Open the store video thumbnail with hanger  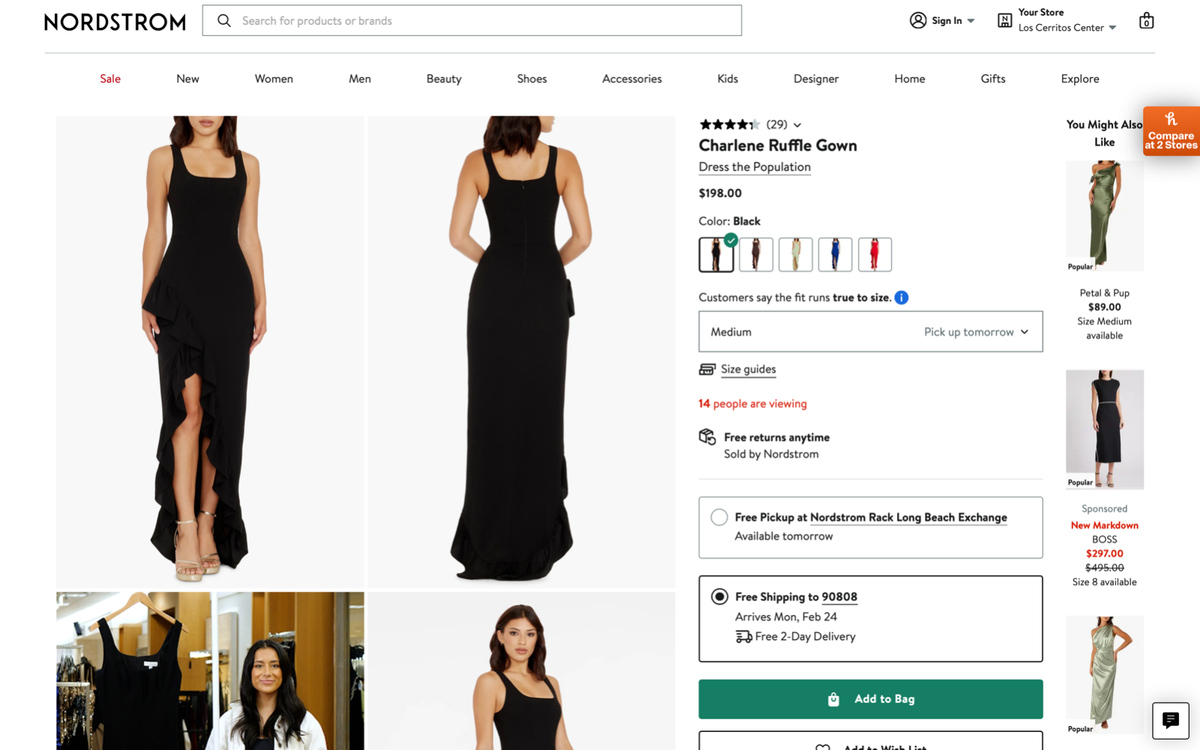210,671
